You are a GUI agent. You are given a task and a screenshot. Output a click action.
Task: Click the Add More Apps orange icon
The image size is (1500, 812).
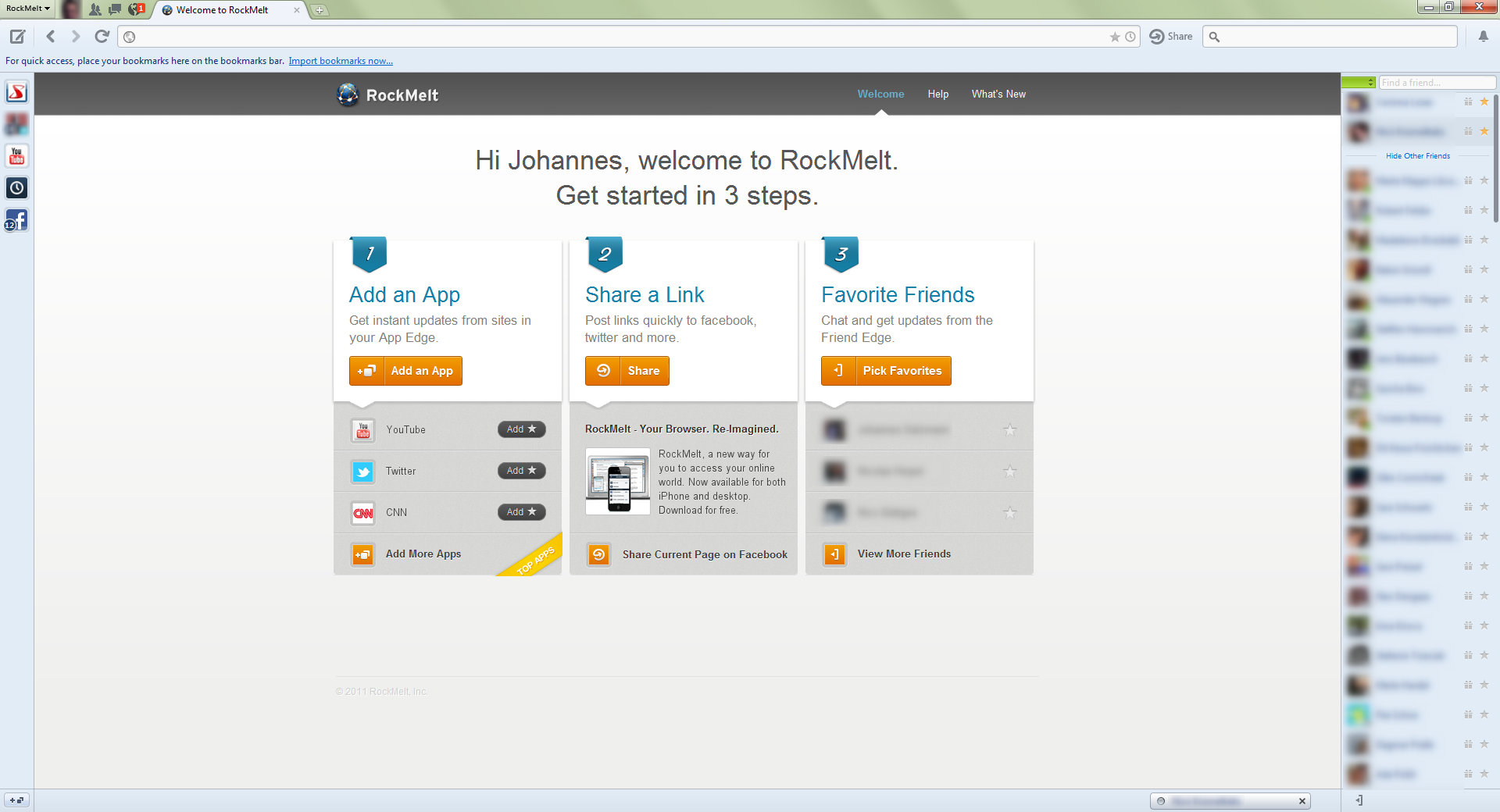tap(362, 555)
